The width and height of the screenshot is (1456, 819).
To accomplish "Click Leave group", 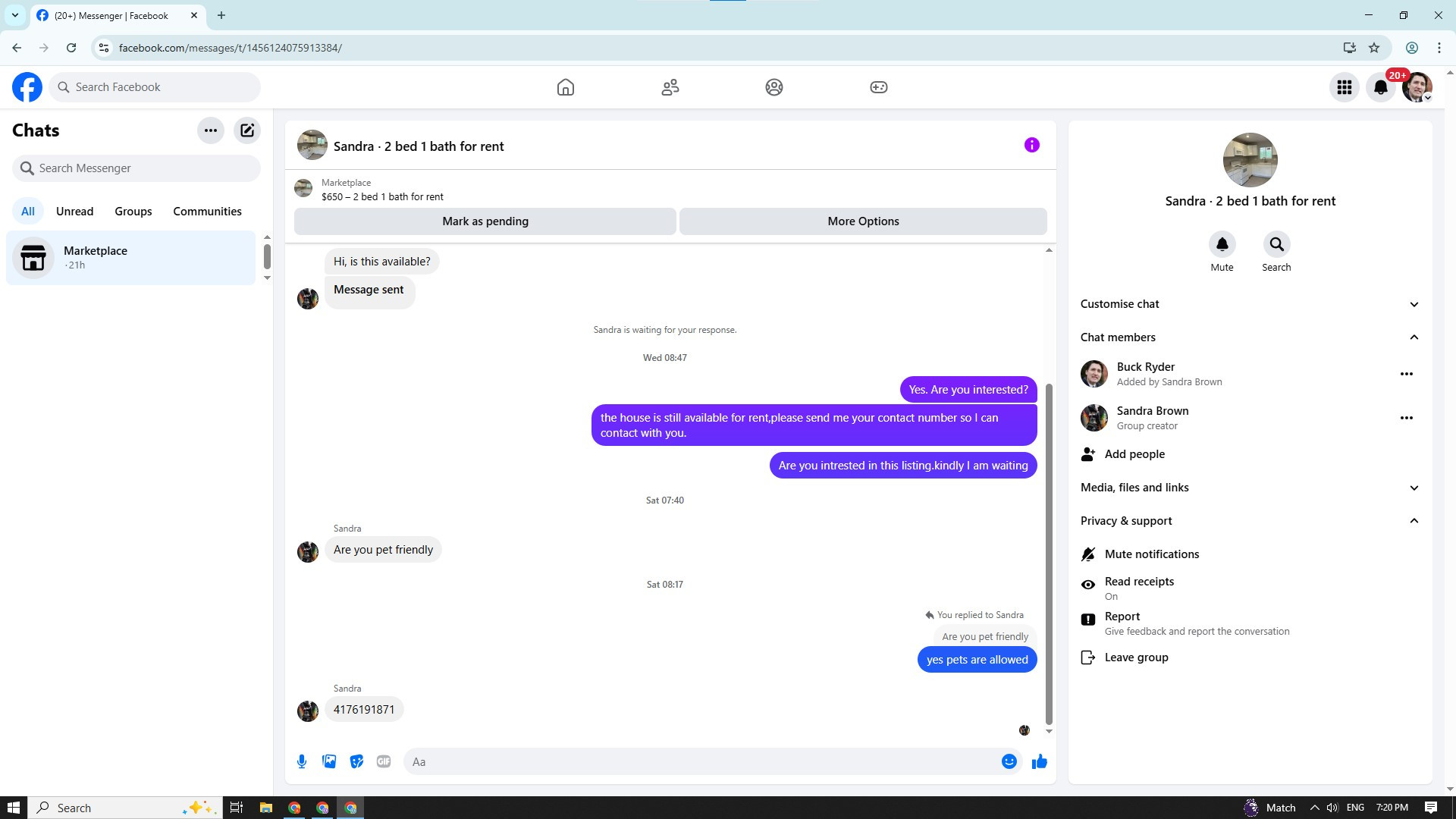I will pos(1135,657).
